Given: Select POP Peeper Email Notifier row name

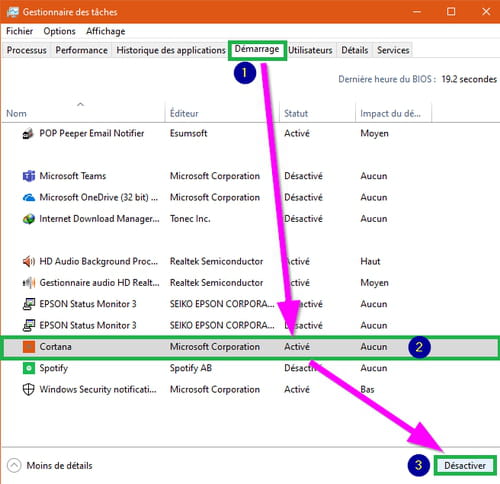Looking at the screenshot, I should (x=92, y=133).
